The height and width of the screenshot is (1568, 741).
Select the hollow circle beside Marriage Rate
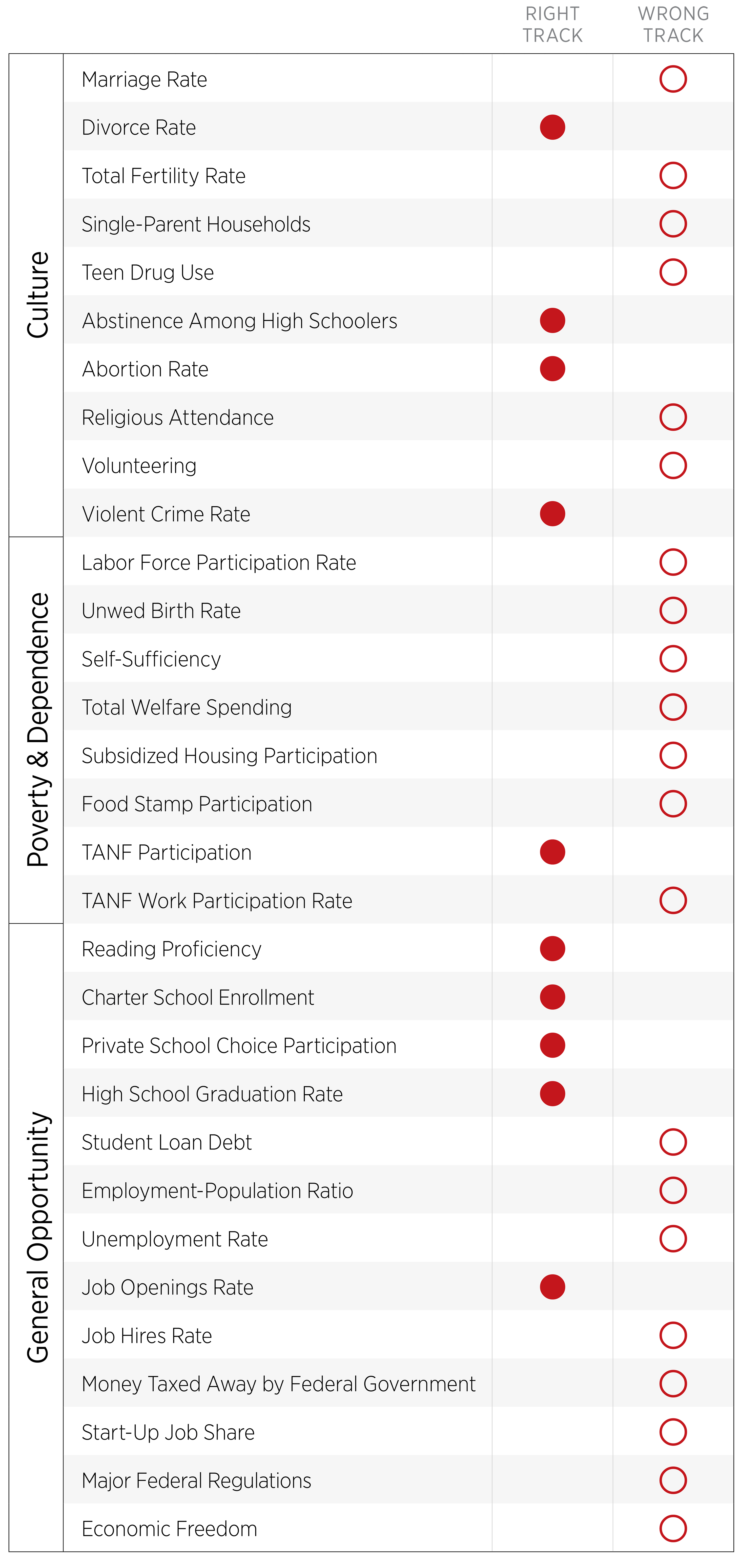pyautogui.click(x=672, y=79)
